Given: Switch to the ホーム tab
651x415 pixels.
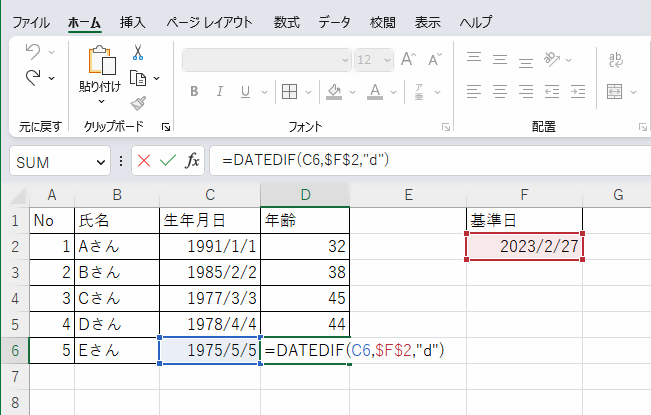Looking at the screenshot, I should 84,22.
